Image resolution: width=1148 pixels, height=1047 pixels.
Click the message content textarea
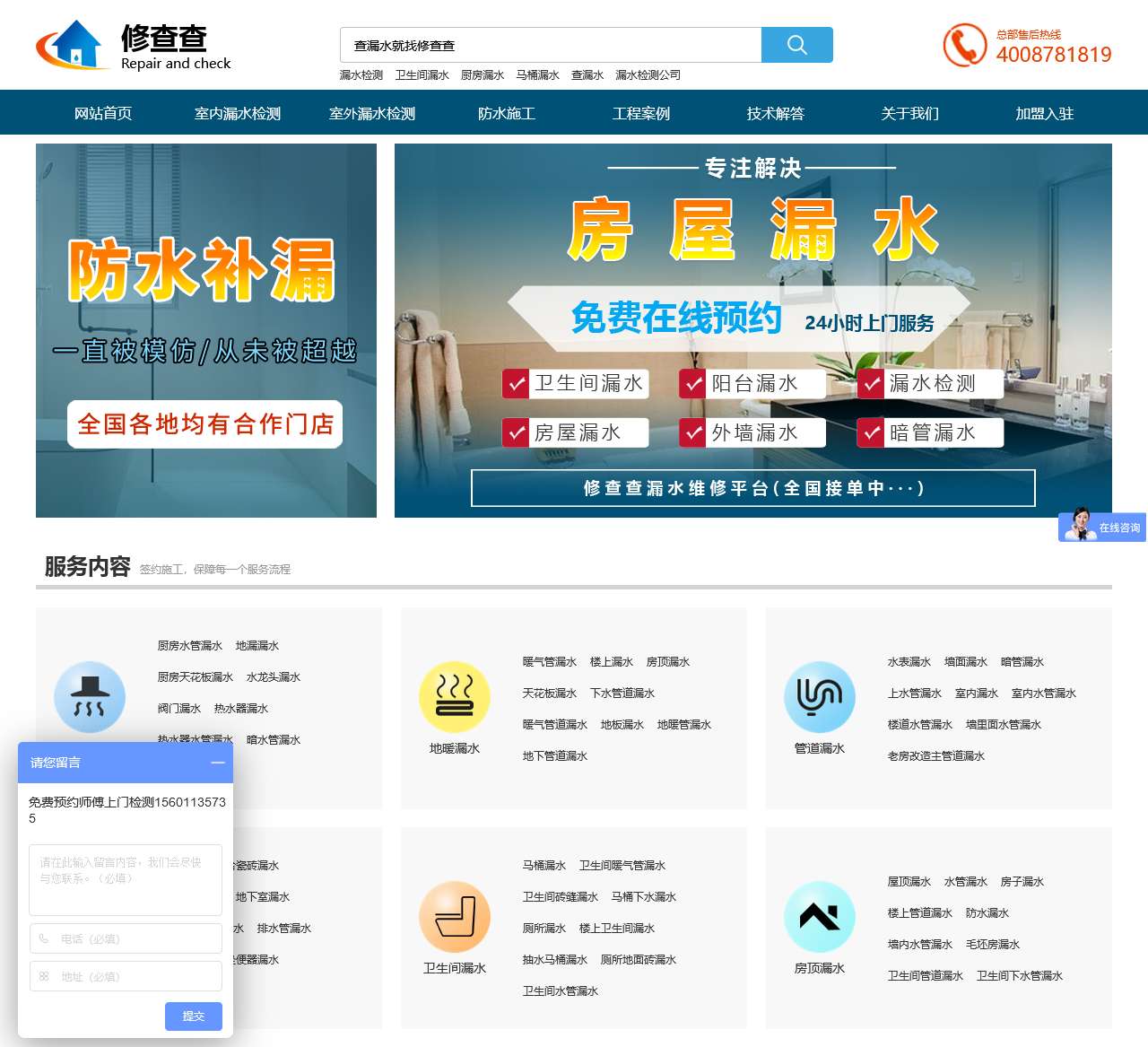tap(126, 879)
